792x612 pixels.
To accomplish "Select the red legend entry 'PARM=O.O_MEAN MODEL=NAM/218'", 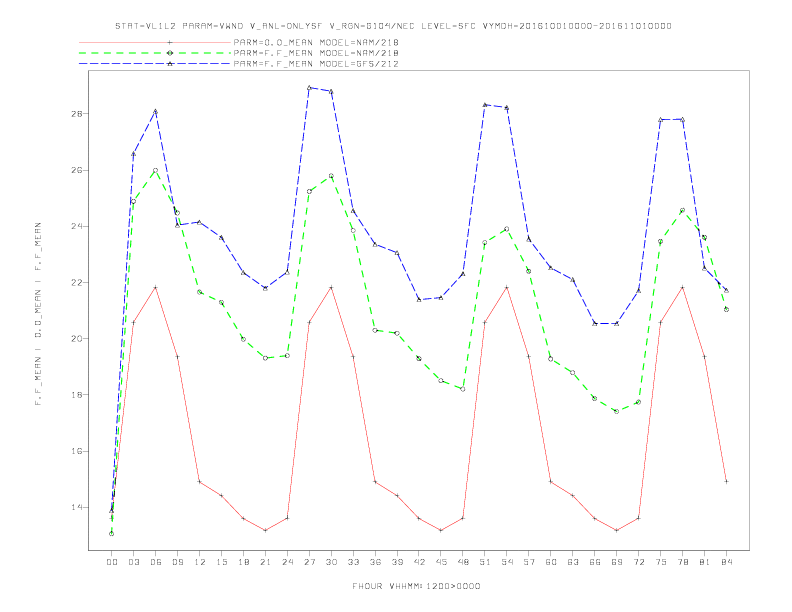I will [x=316, y=42].
